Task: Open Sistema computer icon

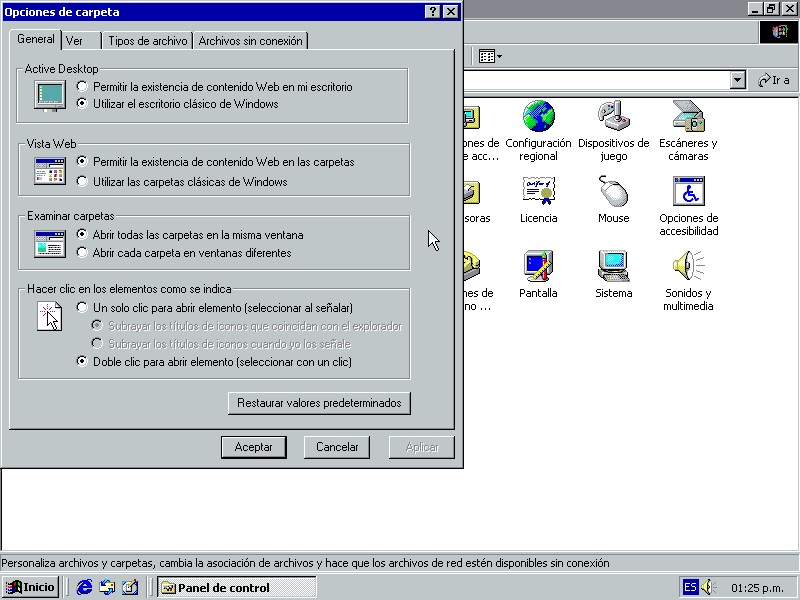Action: [x=614, y=266]
